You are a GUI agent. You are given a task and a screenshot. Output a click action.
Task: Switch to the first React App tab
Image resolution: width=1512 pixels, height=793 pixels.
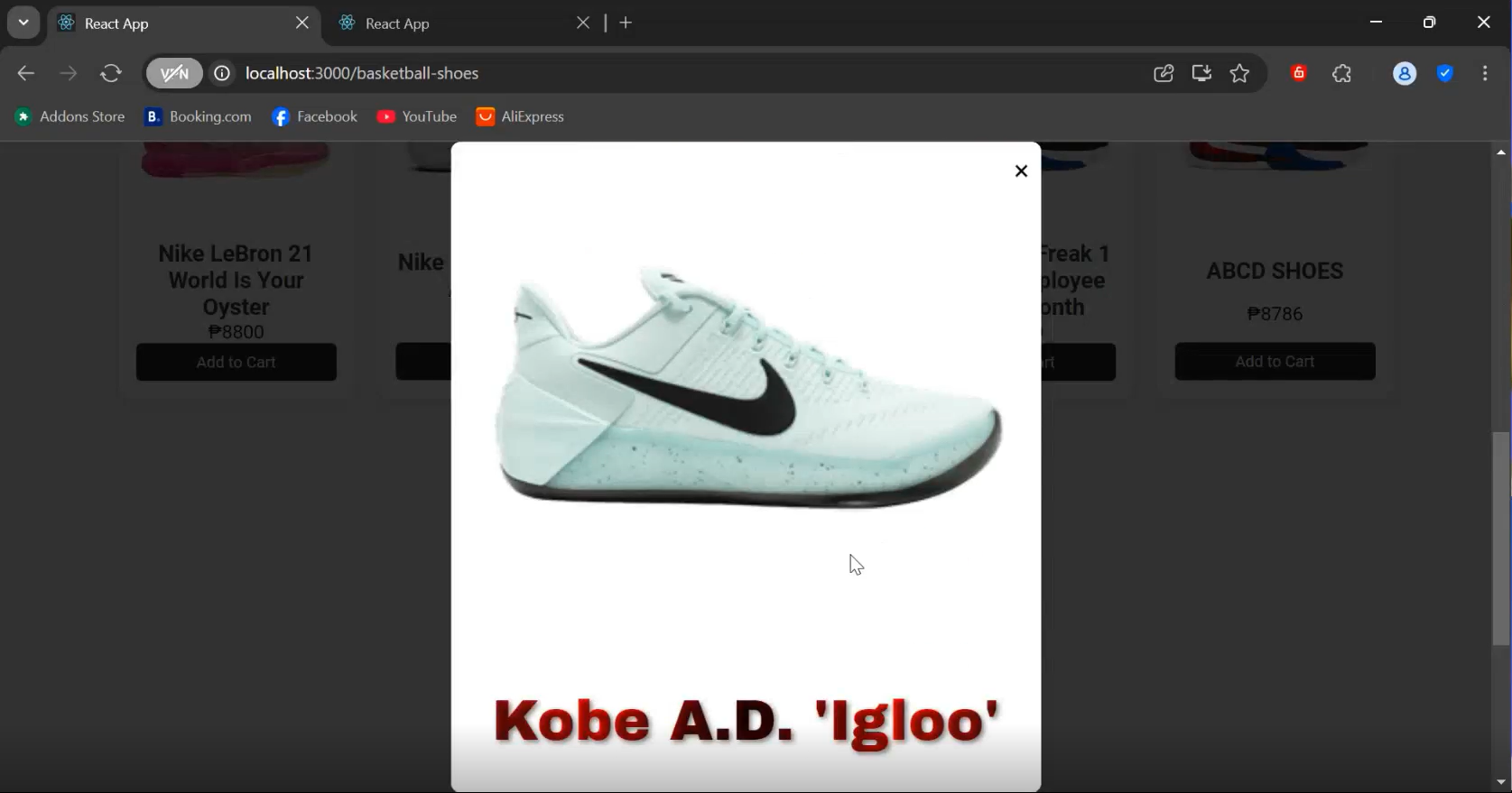184,23
